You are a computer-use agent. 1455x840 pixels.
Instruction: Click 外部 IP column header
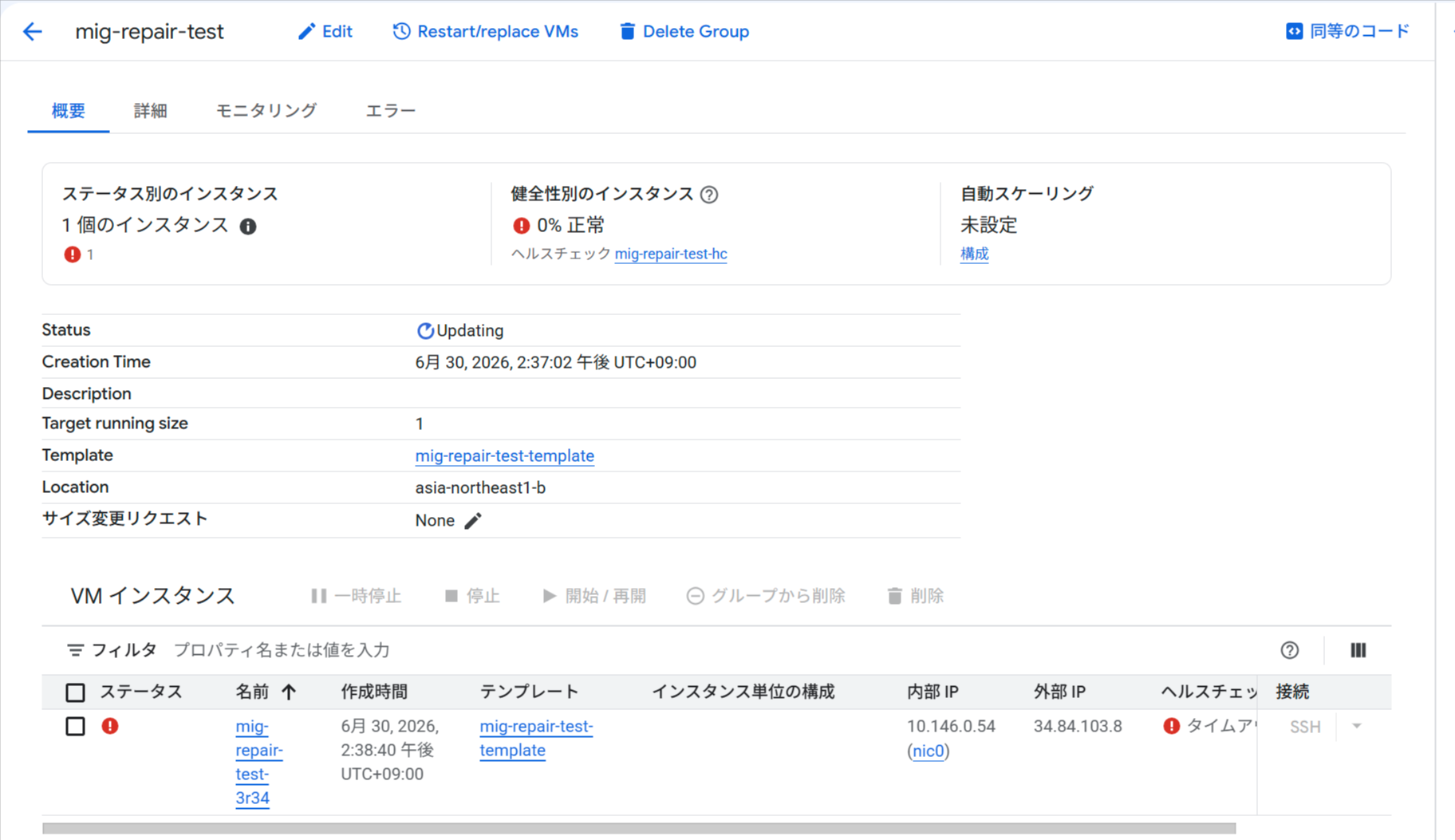(1059, 692)
